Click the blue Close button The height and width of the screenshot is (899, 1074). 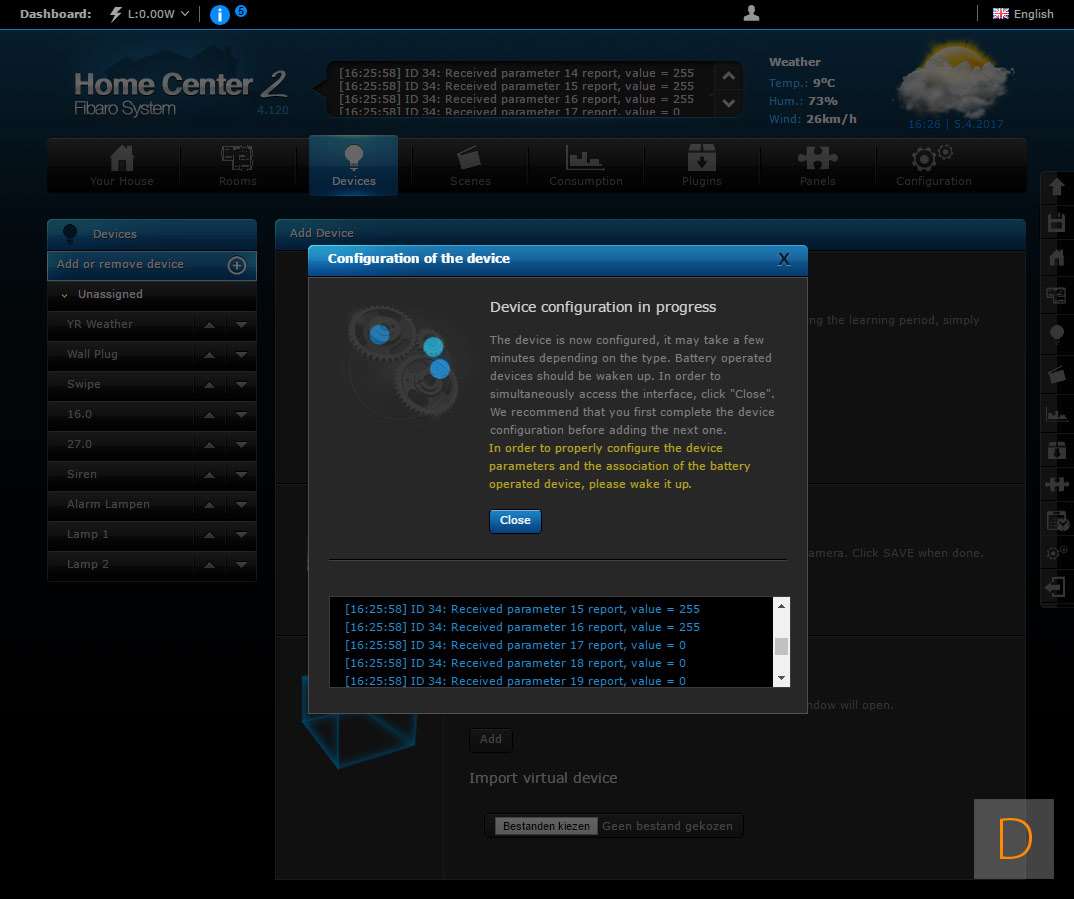tap(515, 520)
